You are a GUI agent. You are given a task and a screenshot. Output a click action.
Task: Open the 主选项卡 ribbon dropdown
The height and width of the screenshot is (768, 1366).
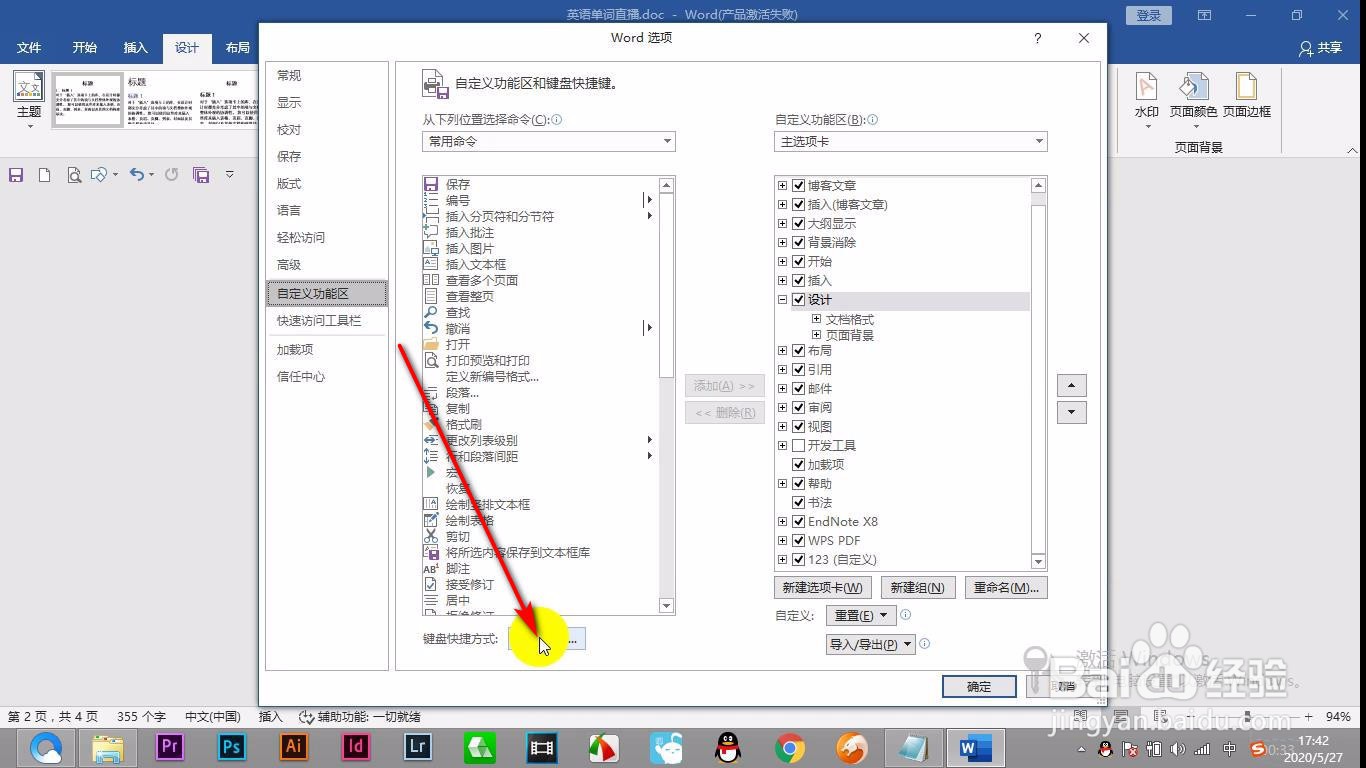pos(910,141)
